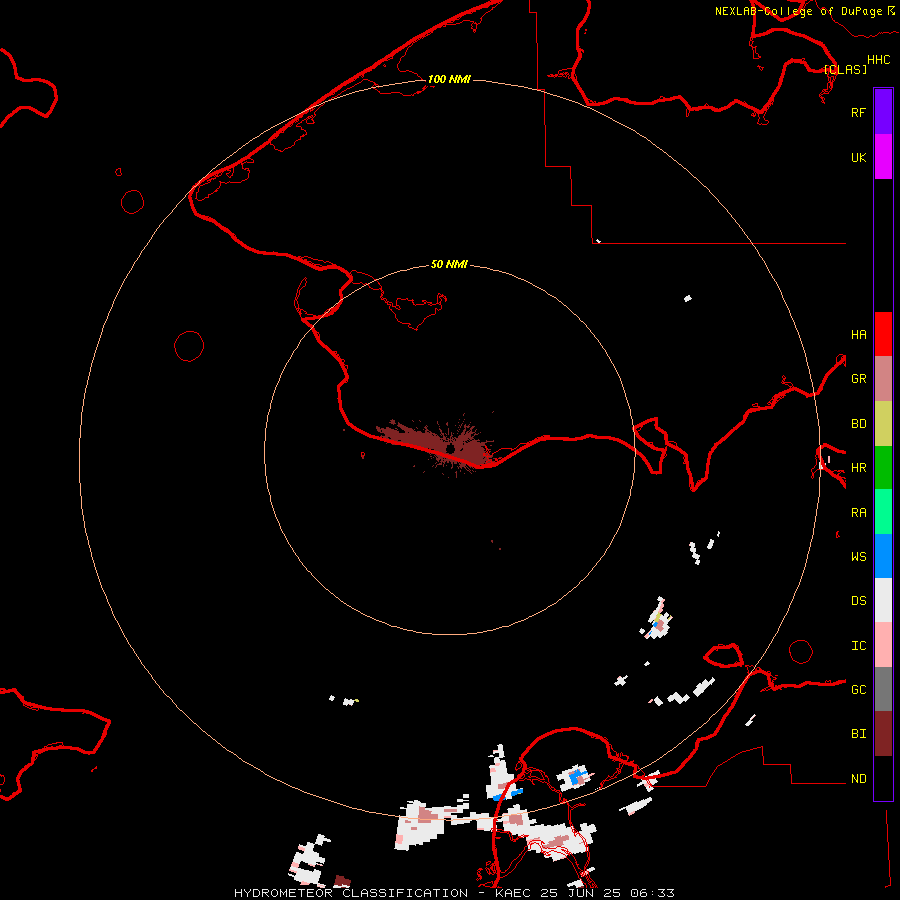Image resolution: width=900 pixels, height=900 pixels.
Task: Click the 50 NMI range ring label
Action: 449,264
